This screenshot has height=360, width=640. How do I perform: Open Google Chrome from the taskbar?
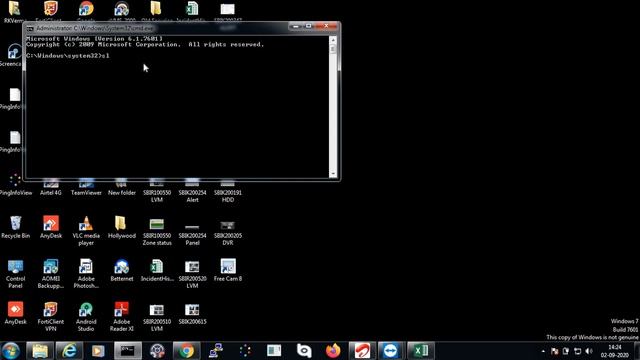[x=187, y=351]
